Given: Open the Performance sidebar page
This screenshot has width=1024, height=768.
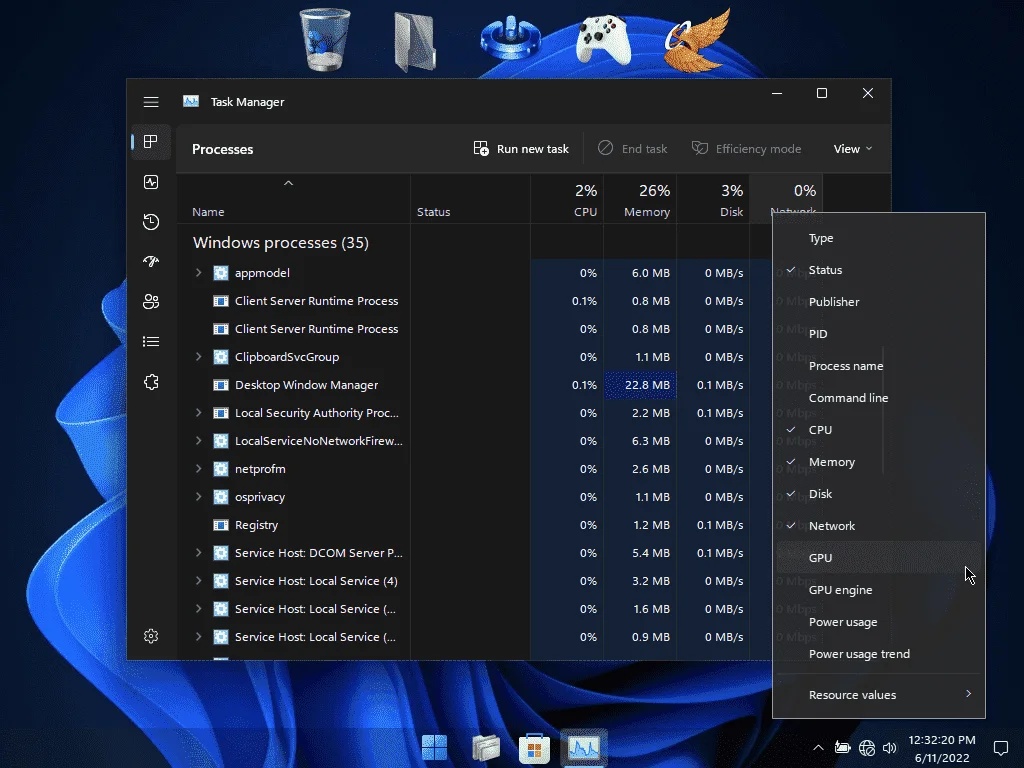Looking at the screenshot, I should (151, 182).
